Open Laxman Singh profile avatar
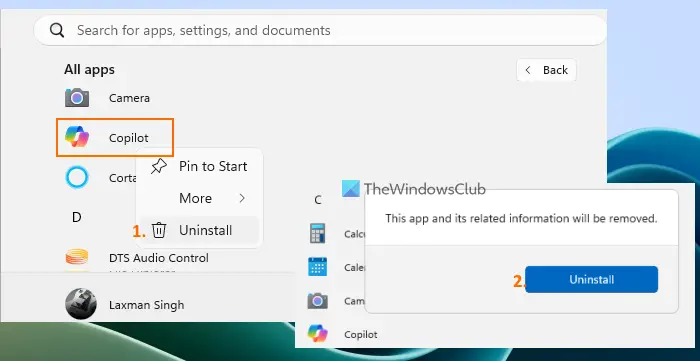The width and height of the screenshot is (700, 361). pos(80,304)
